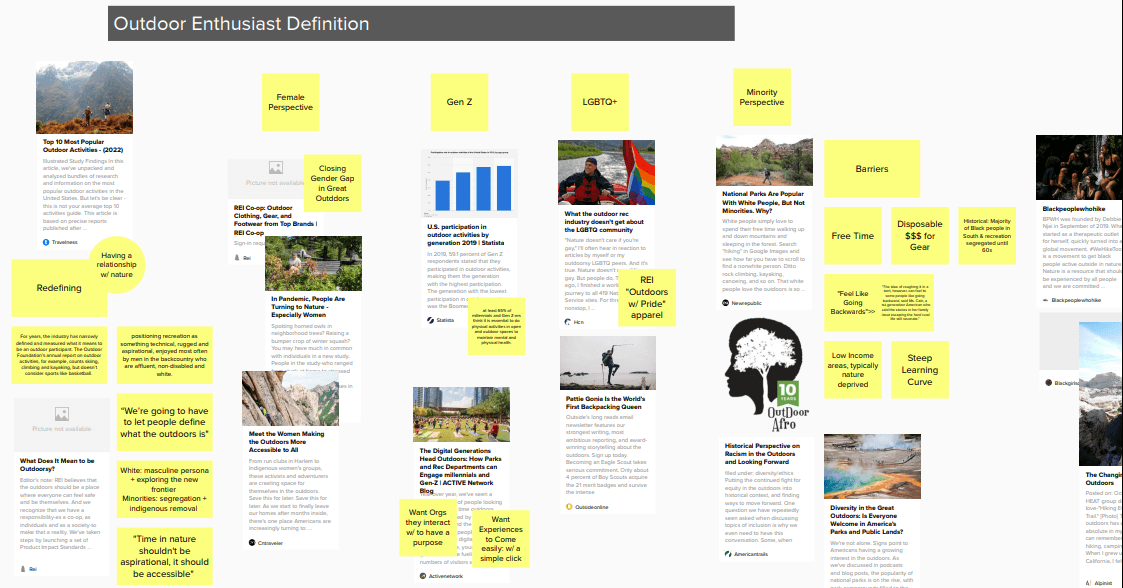This screenshot has height=588, width=1123.
Task: Open In Pandemic, People Are Turning to Nature article
Action: 308,307
